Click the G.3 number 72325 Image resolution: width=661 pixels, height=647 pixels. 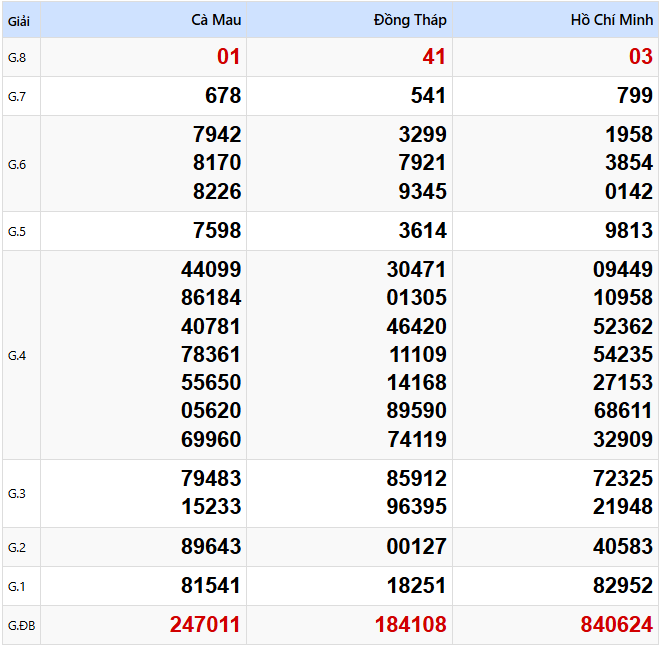tap(623, 478)
